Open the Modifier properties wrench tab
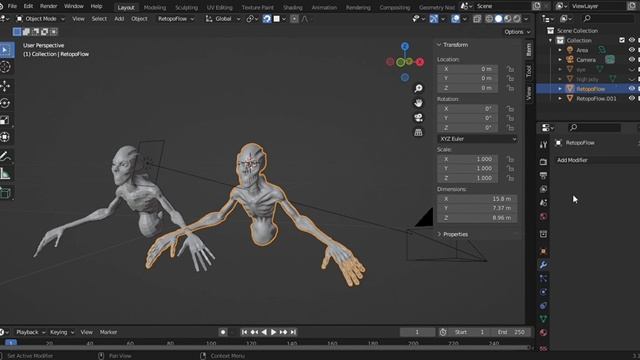Image resolution: width=640 pixels, height=360 pixels. click(543, 264)
